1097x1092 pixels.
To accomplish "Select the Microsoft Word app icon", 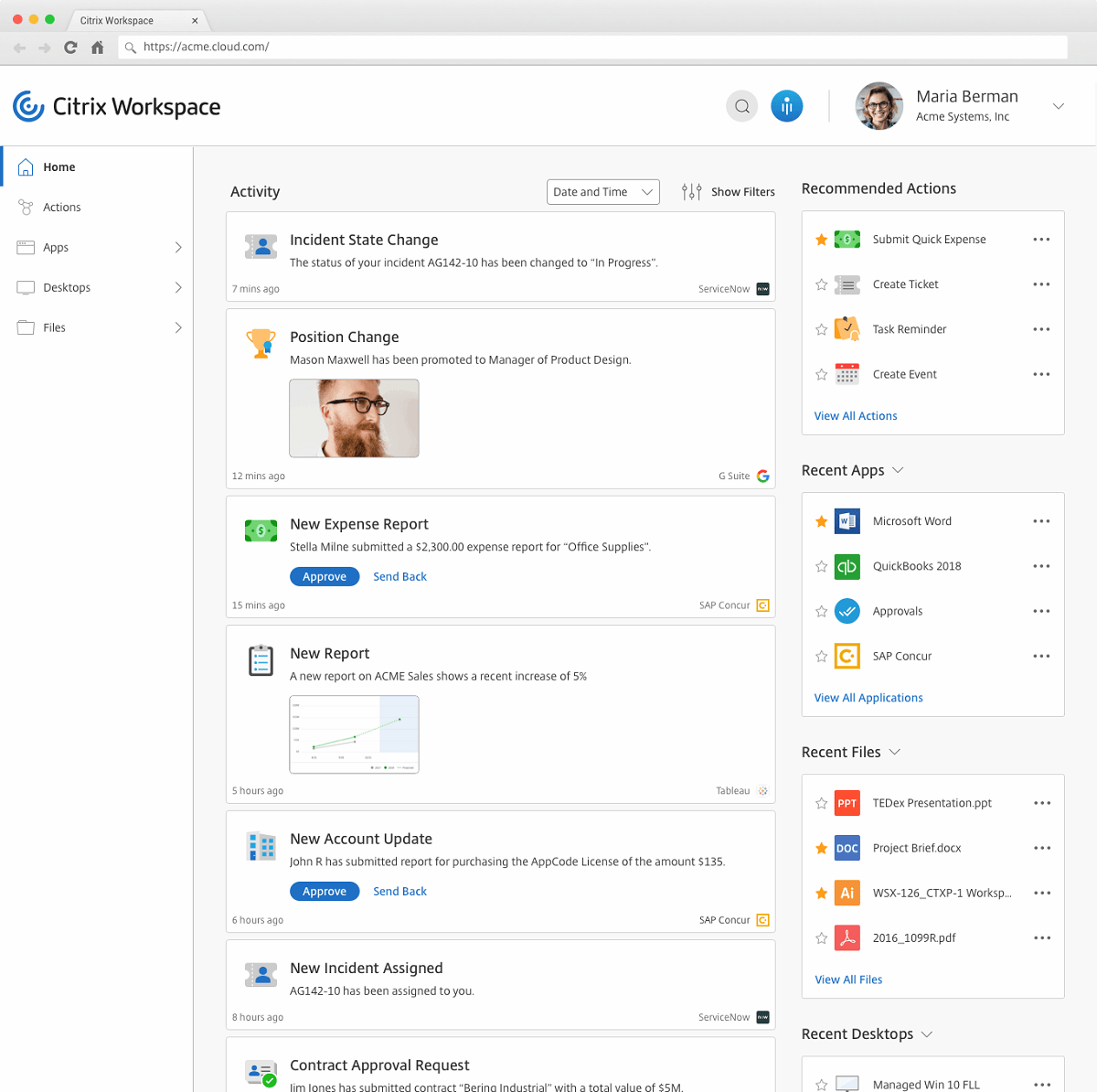I will [x=847, y=520].
